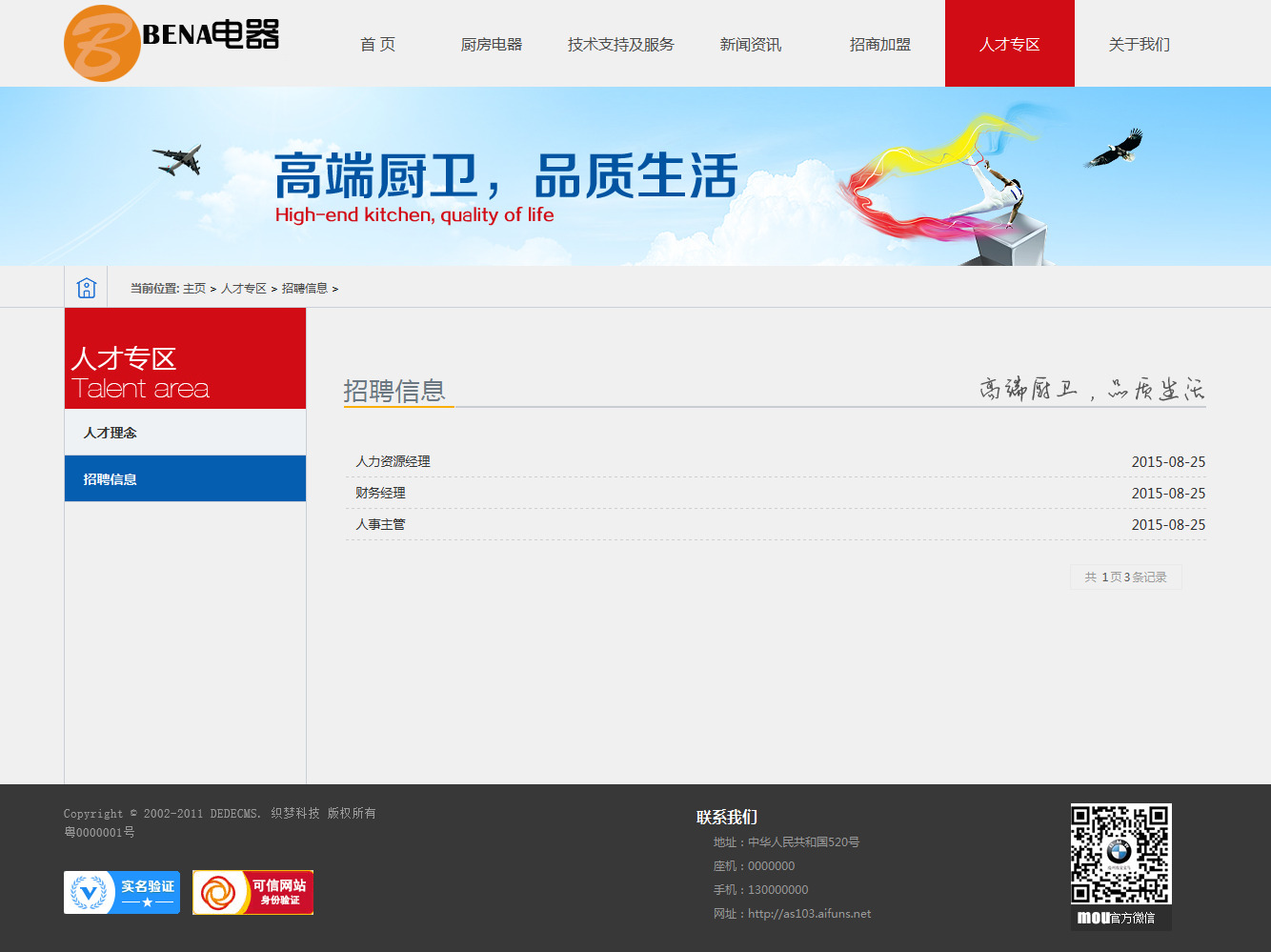Click the blue real-name verification badge
The image size is (1271, 952).
point(122,892)
